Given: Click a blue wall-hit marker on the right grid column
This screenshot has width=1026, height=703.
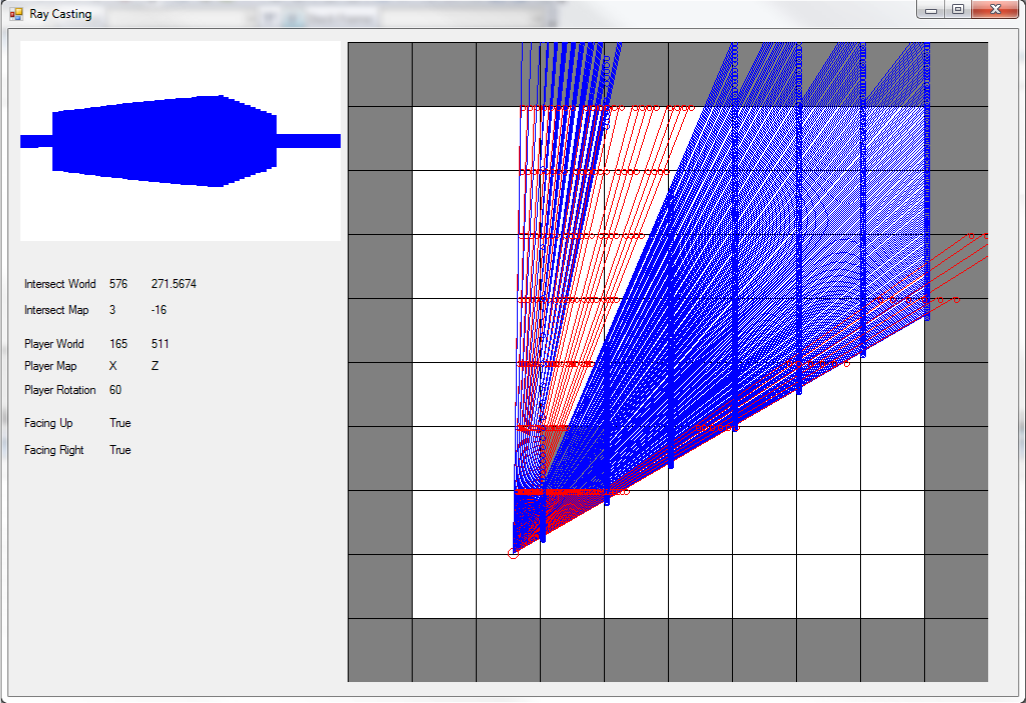Looking at the screenshot, I should tap(862, 355).
